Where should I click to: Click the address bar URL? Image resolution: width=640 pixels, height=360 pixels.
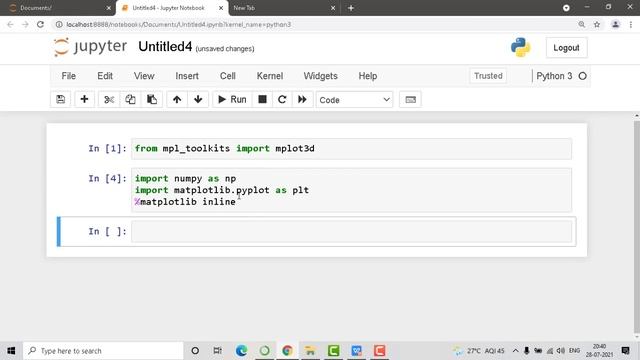179,24
